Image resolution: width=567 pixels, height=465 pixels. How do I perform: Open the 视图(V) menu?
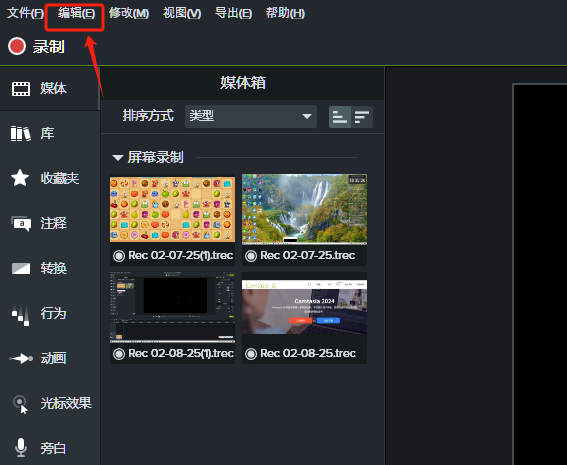coord(182,13)
